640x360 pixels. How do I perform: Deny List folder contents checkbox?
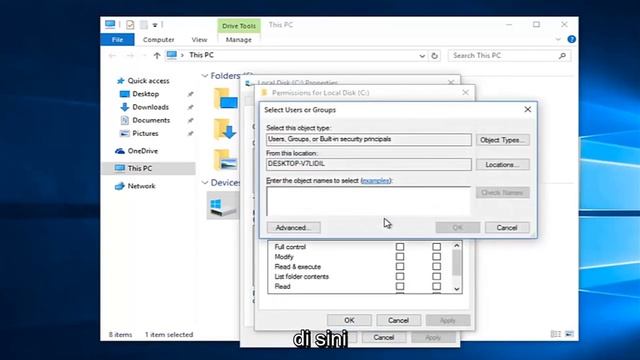436,276
